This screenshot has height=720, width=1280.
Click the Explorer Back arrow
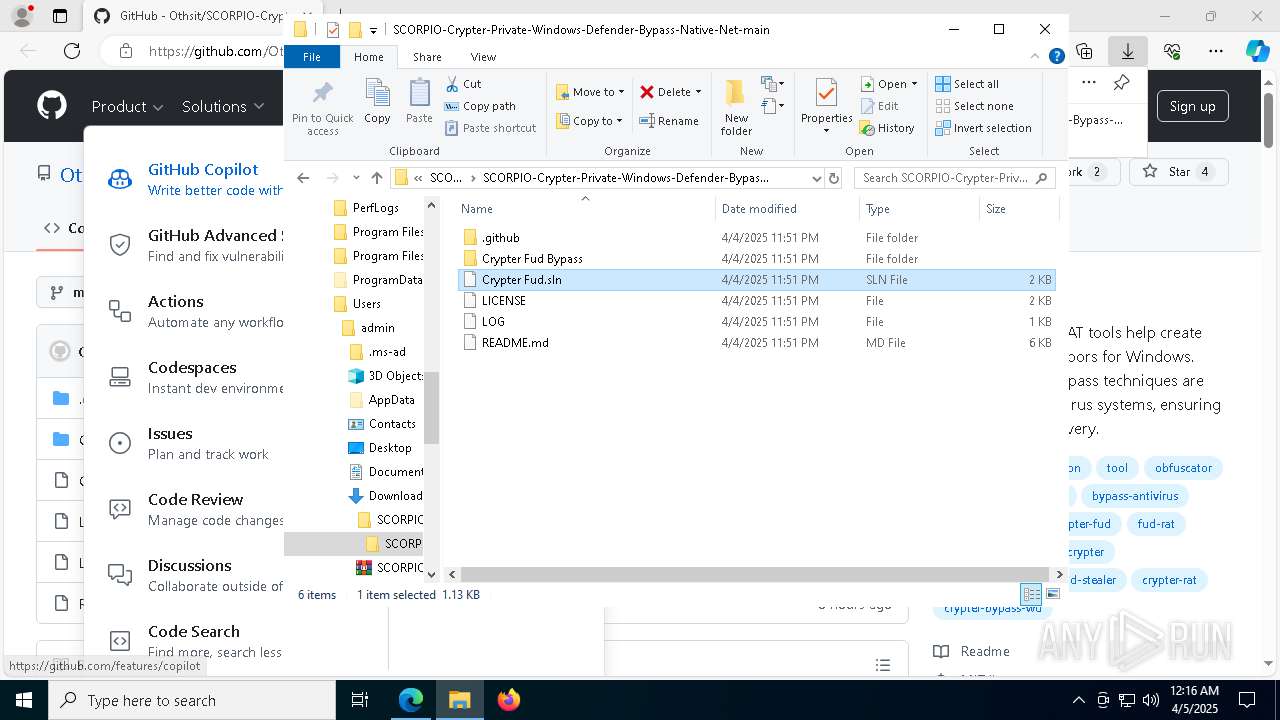click(x=303, y=178)
